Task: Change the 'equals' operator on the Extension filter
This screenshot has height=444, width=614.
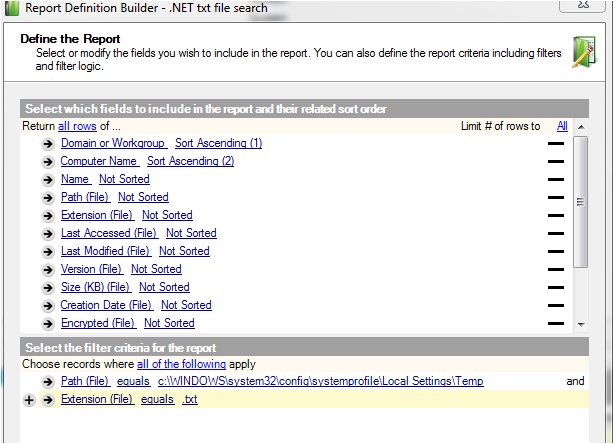Action: pyautogui.click(x=157, y=399)
